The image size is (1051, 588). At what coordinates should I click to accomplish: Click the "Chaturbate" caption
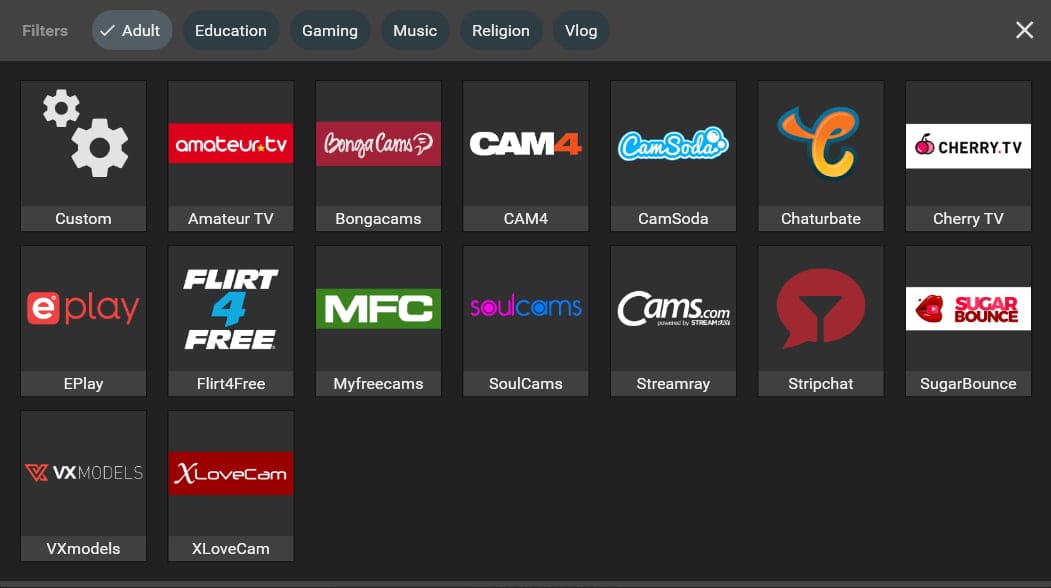[820, 219]
